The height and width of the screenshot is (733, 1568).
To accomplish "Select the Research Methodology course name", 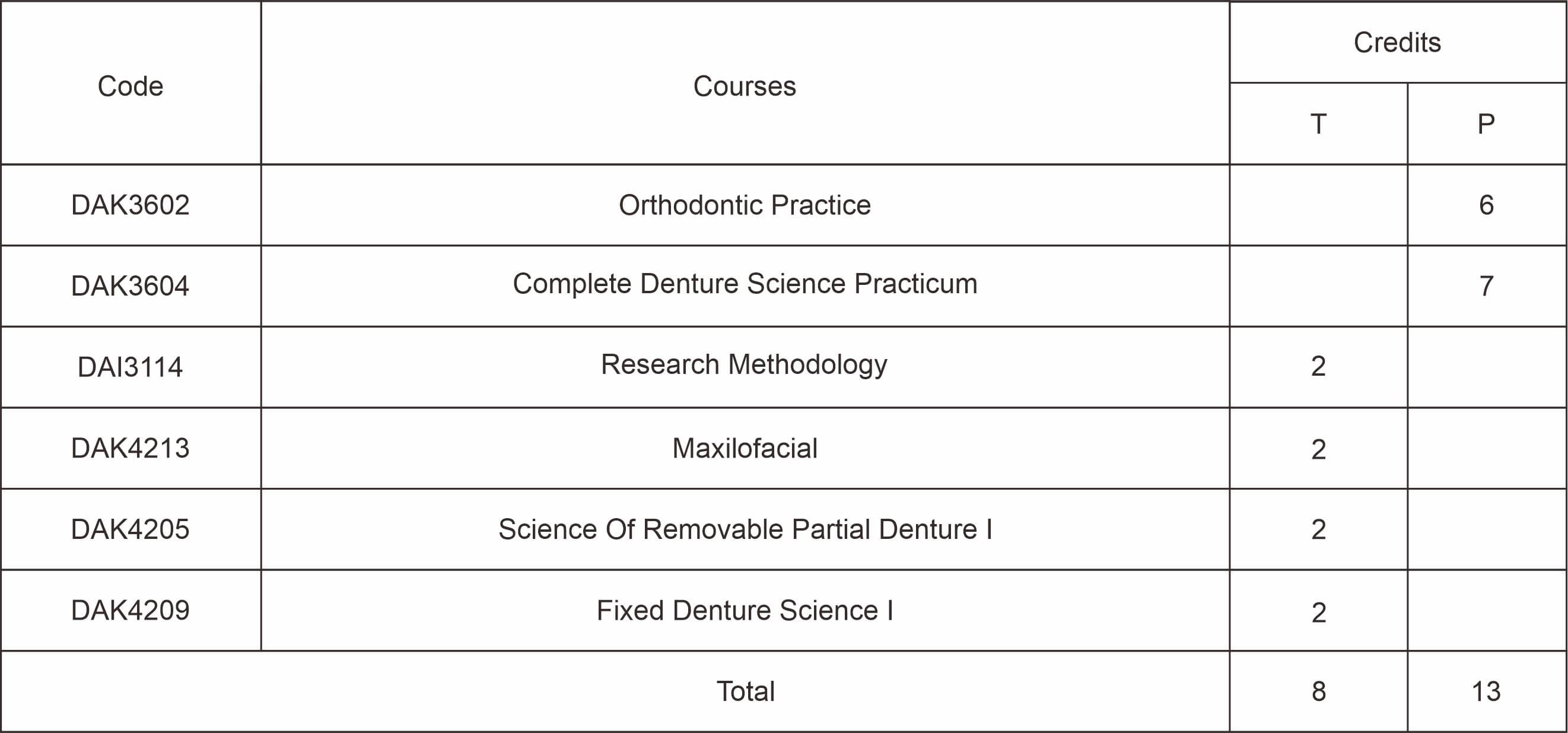I will point(744,364).
